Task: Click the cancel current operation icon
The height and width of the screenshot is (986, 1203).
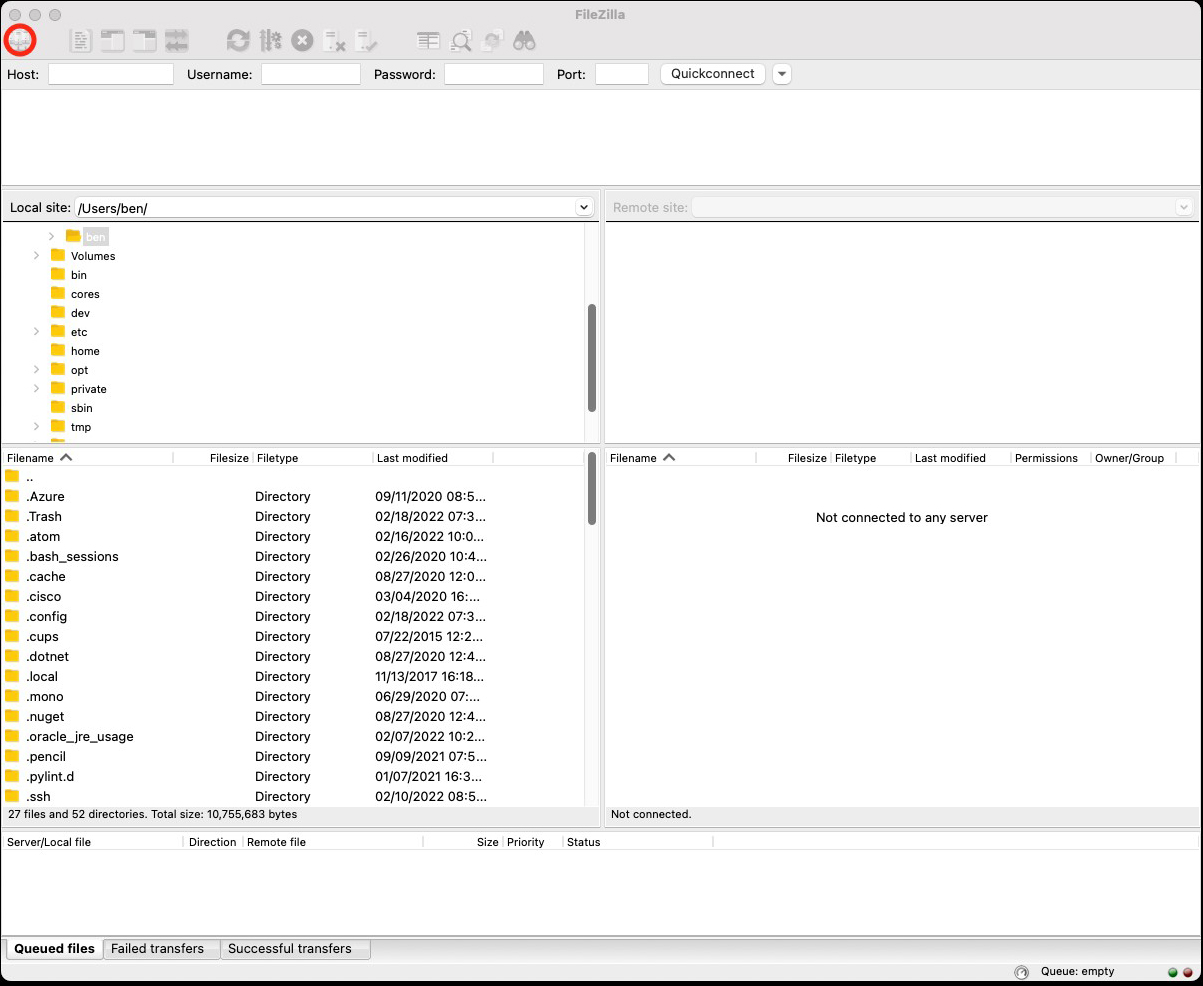Action: point(302,41)
